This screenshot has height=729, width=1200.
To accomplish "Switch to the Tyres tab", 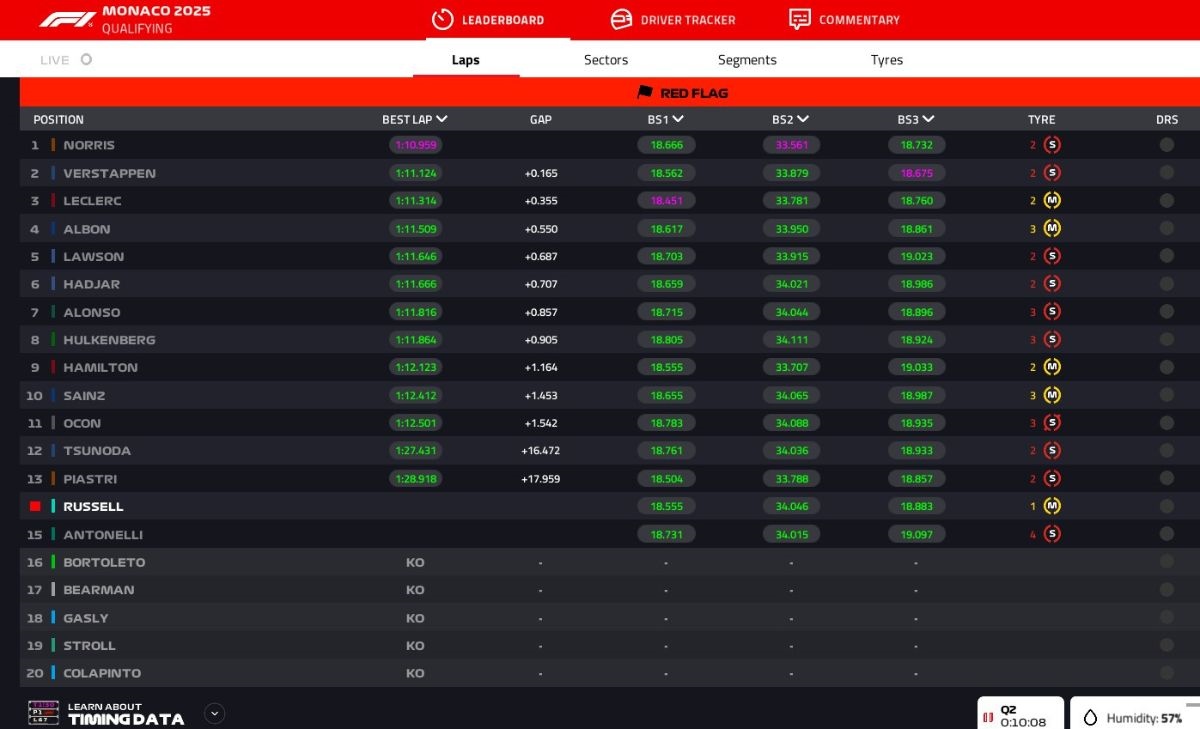I will tap(886, 60).
